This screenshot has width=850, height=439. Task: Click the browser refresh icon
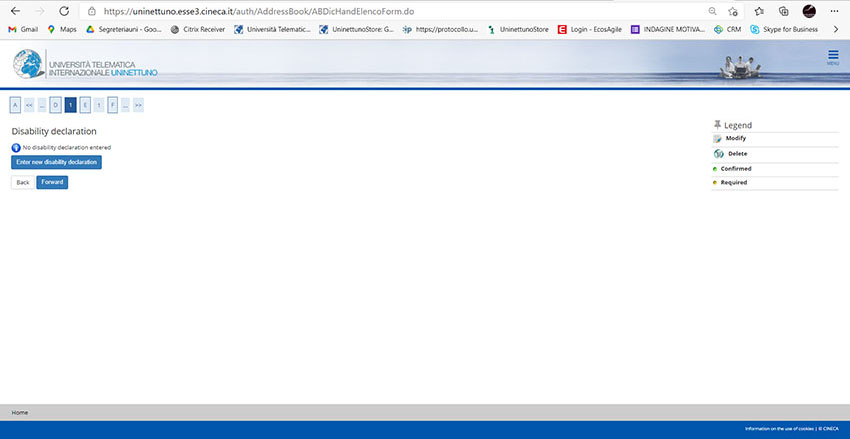click(64, 11)
